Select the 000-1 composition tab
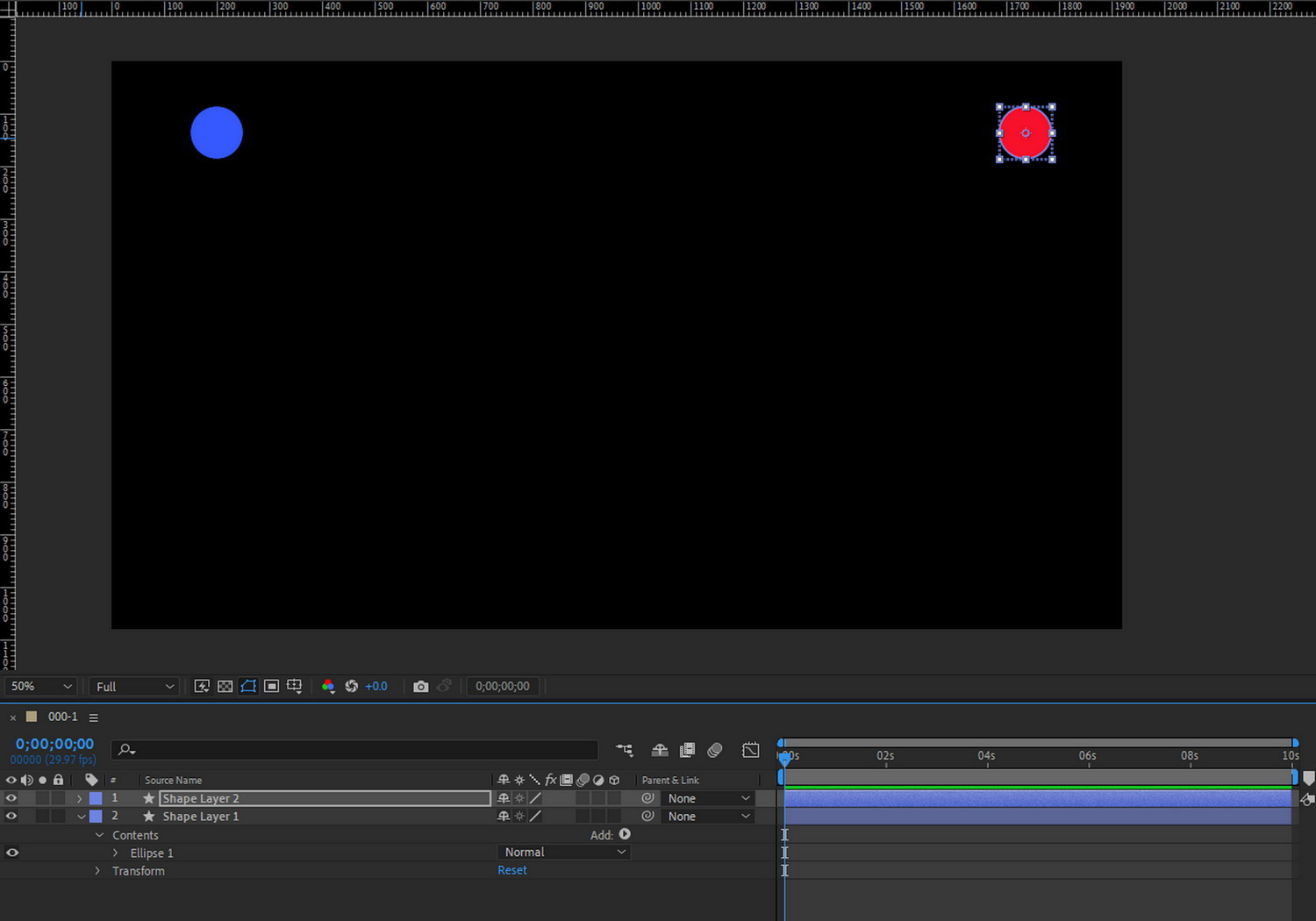 62,717
